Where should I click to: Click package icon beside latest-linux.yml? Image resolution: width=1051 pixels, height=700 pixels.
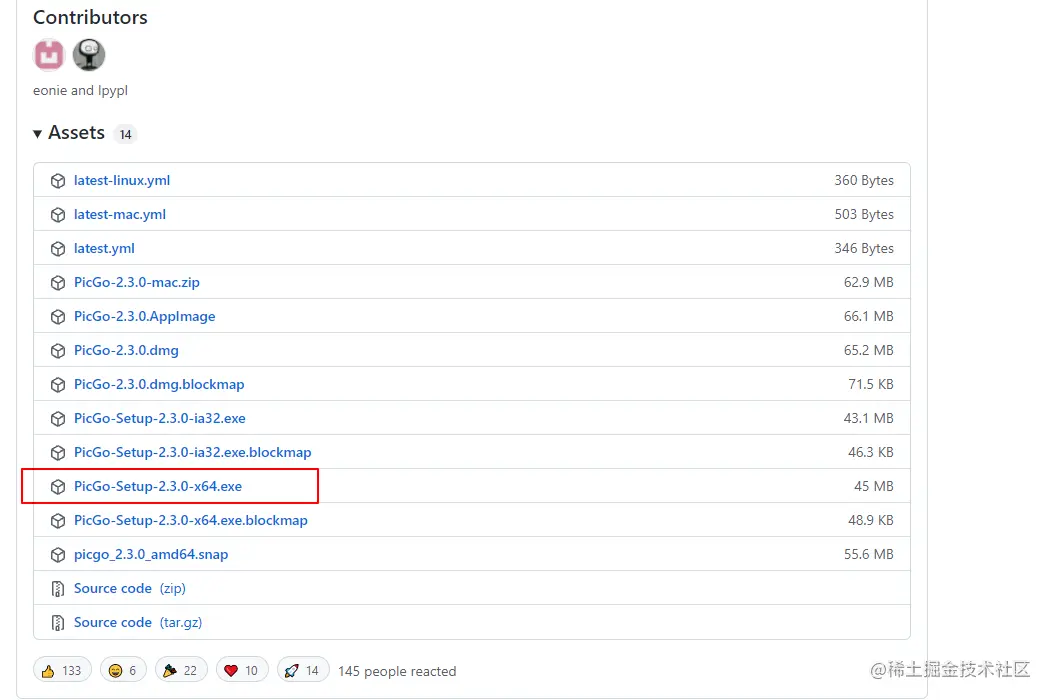(58, 181)
